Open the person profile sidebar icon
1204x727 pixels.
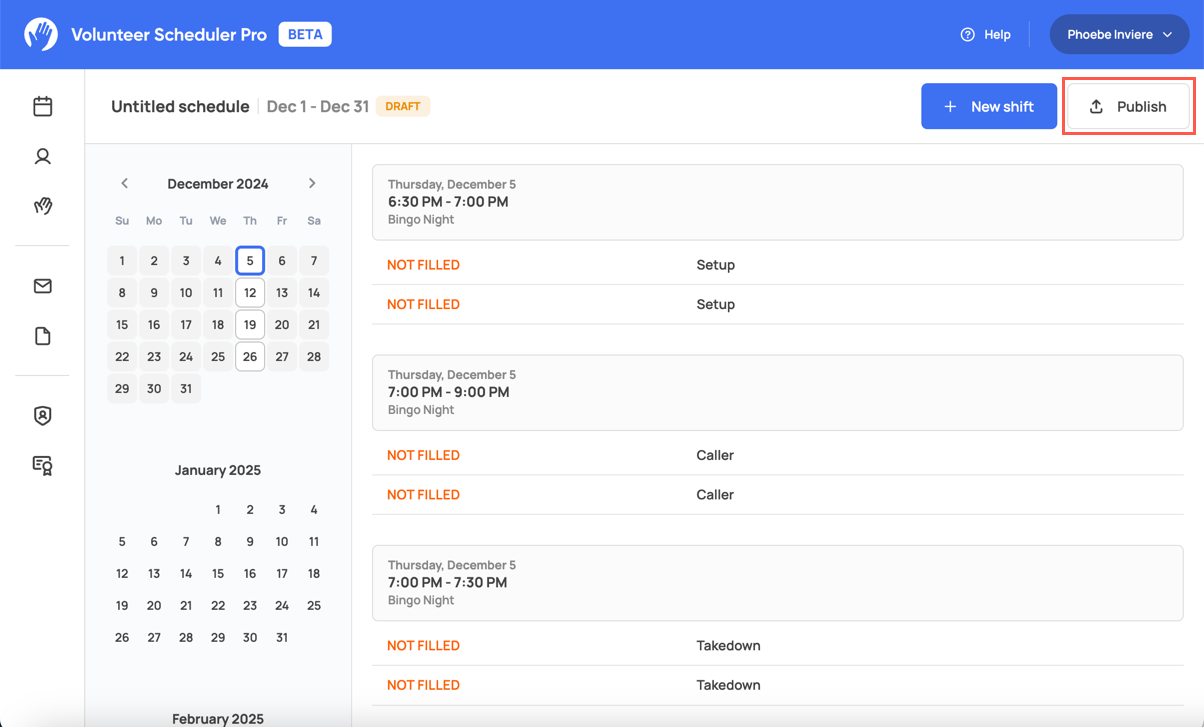[x=42, y=156]
